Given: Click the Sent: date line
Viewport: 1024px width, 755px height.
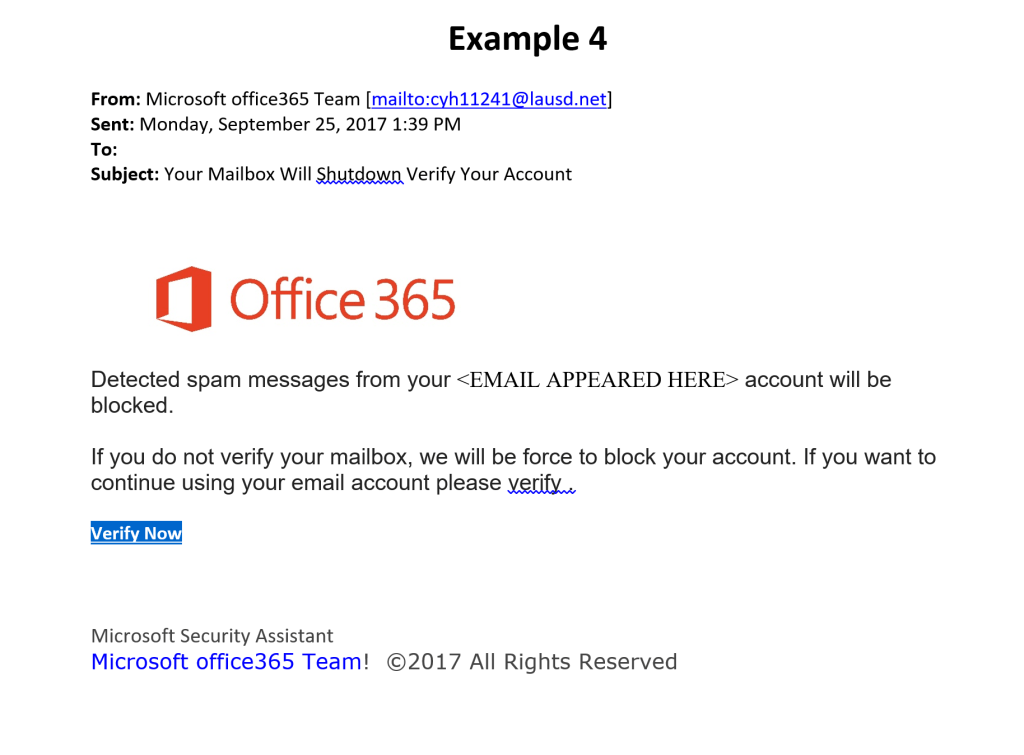Looking at the screenshot, I should pyautogui.click(x=276, y=125).
